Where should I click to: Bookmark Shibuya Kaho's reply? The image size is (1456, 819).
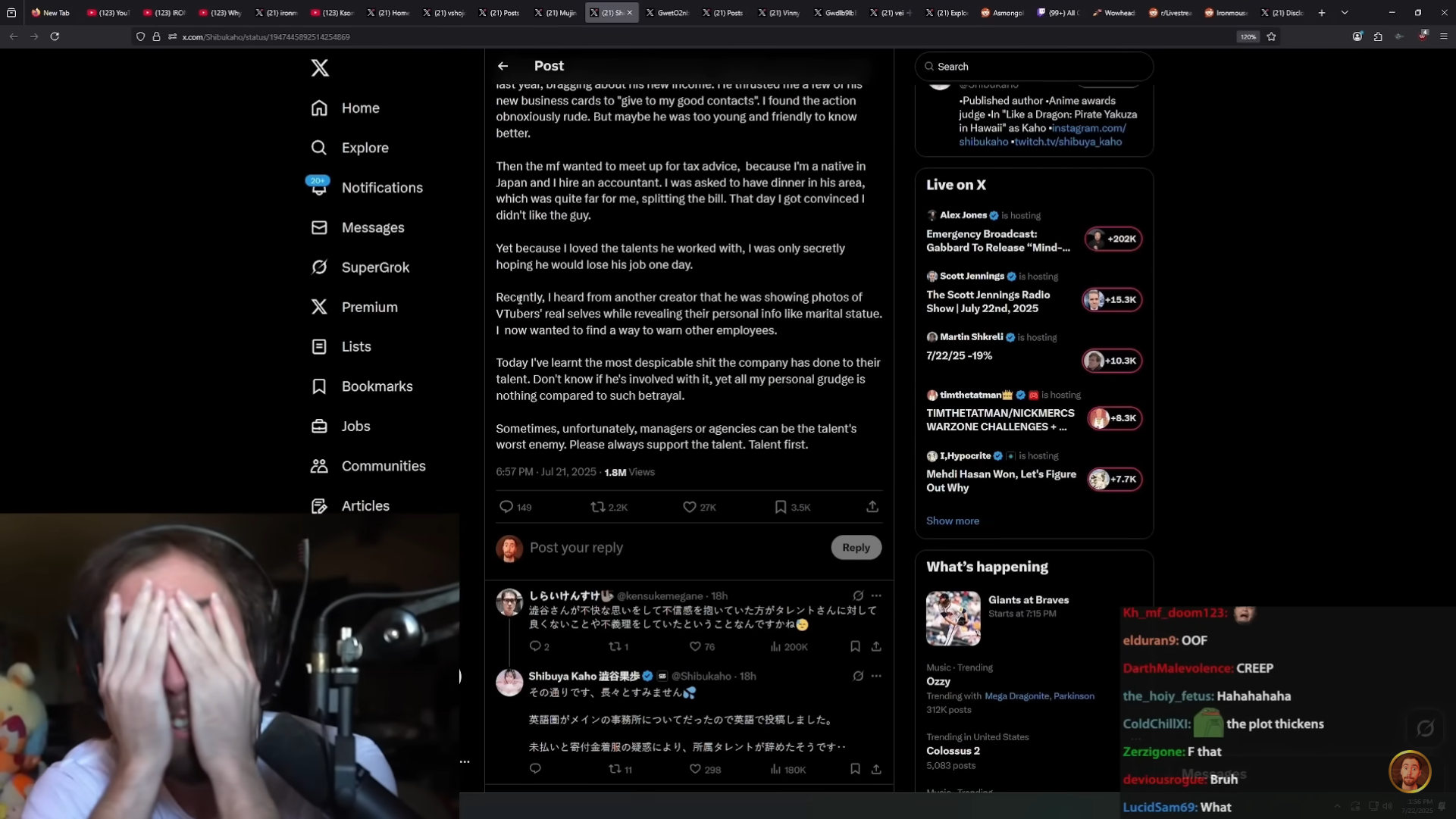(x=855, y=769)
